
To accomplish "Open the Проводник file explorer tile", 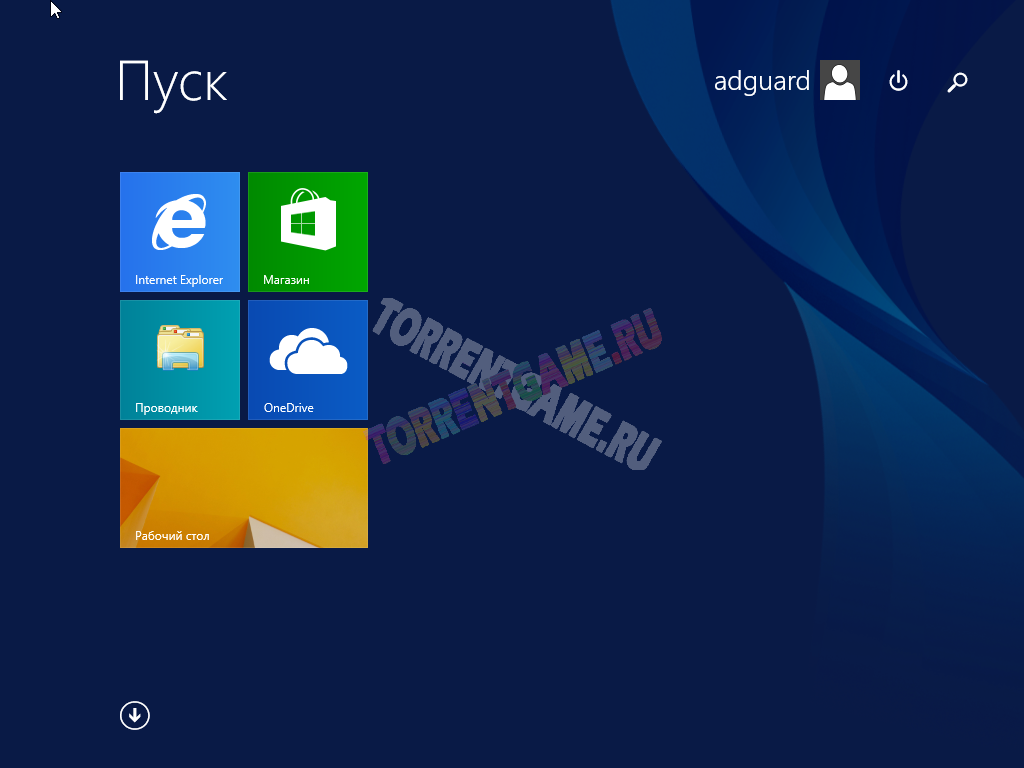I will point(180,360).
